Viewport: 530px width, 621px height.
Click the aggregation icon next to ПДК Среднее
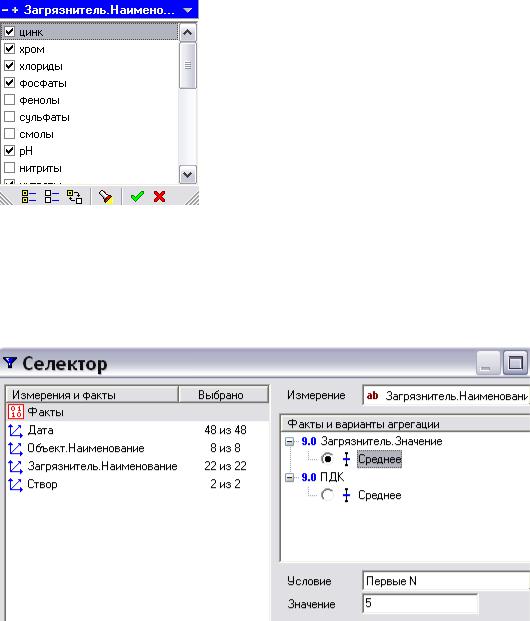coord(346,495)
